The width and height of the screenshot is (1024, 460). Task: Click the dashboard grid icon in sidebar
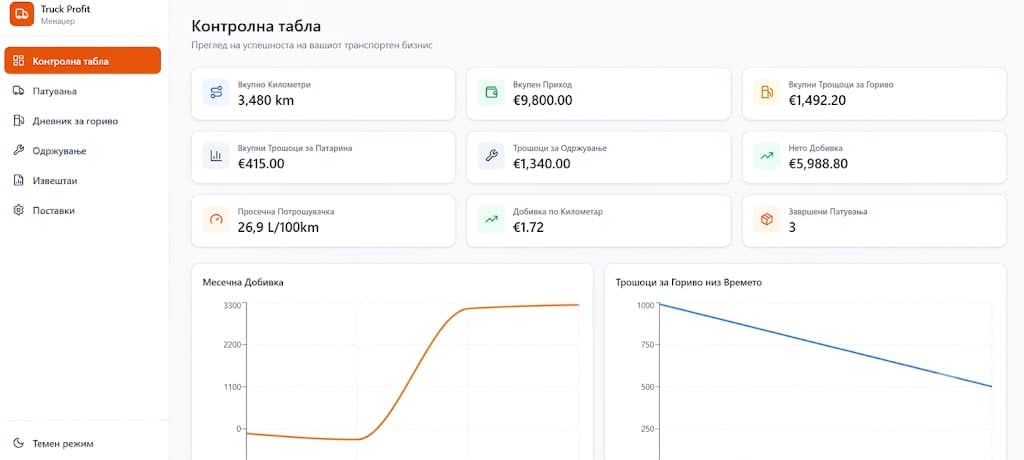[18, 61]
